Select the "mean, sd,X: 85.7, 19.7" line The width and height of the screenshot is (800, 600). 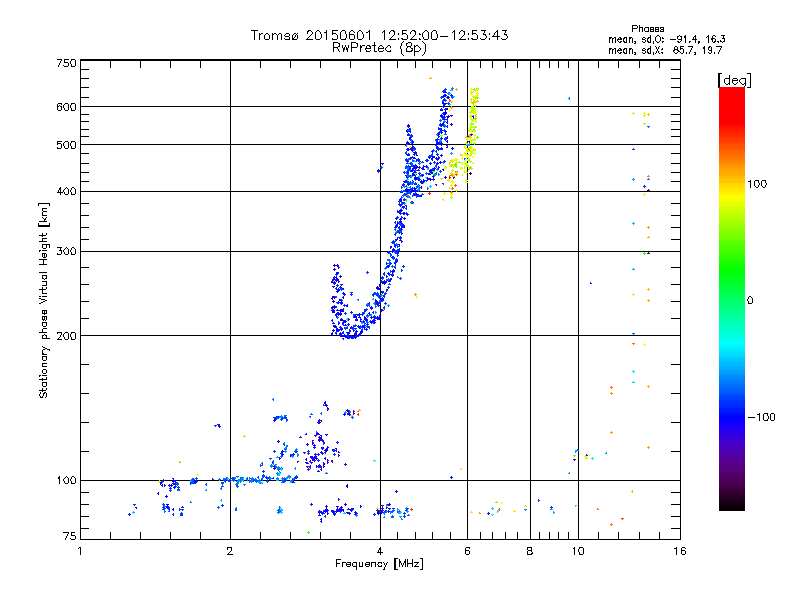pyautogui.click(x=665, y=50)
